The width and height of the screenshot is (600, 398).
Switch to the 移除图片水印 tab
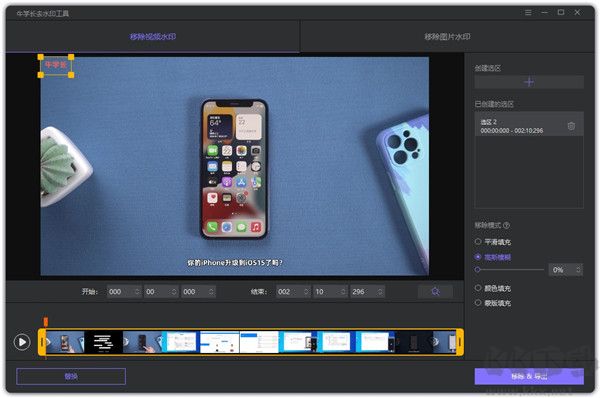tap(447, 37)
